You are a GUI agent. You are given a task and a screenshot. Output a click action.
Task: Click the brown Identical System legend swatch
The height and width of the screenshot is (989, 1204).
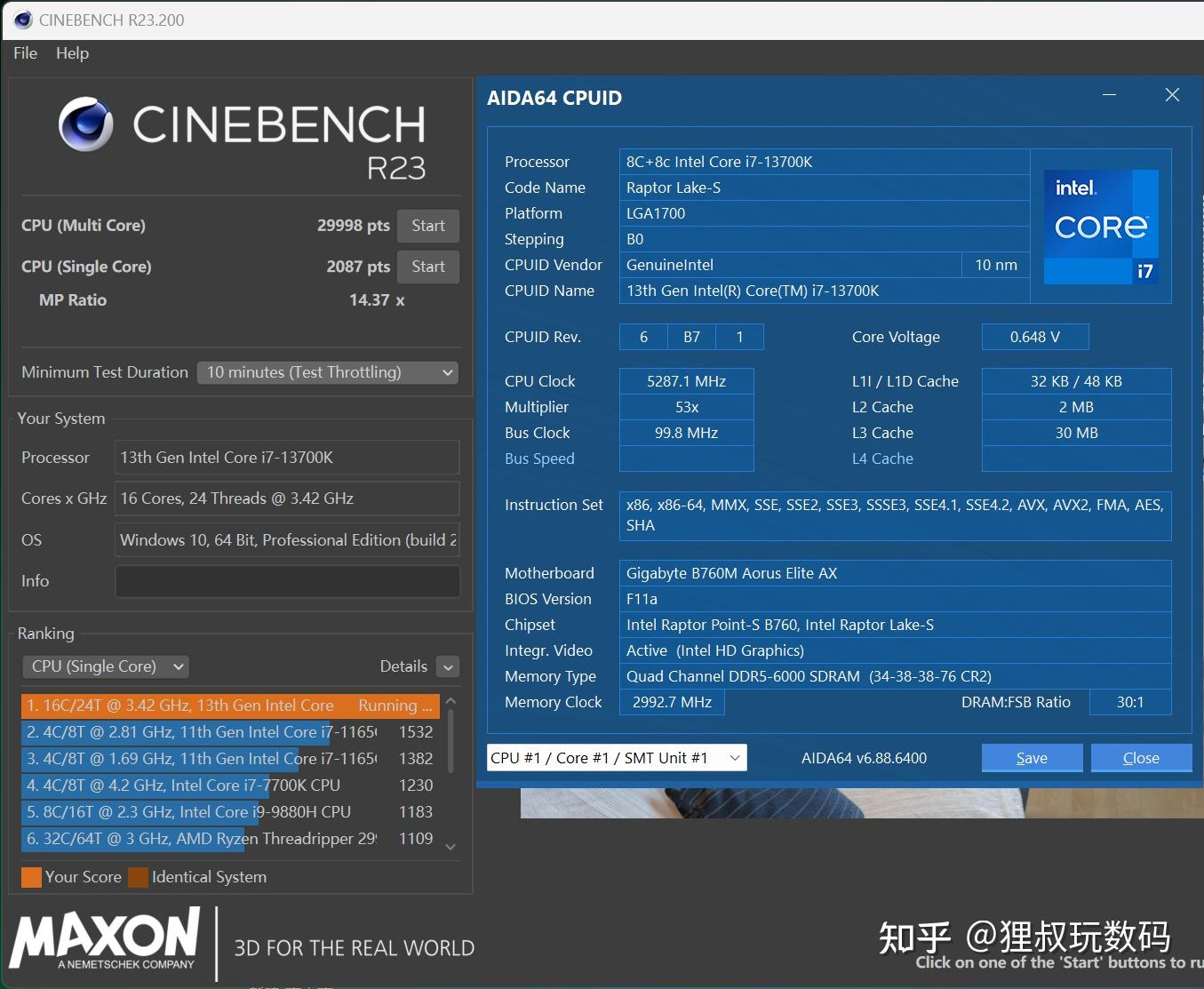pos(138,877)
